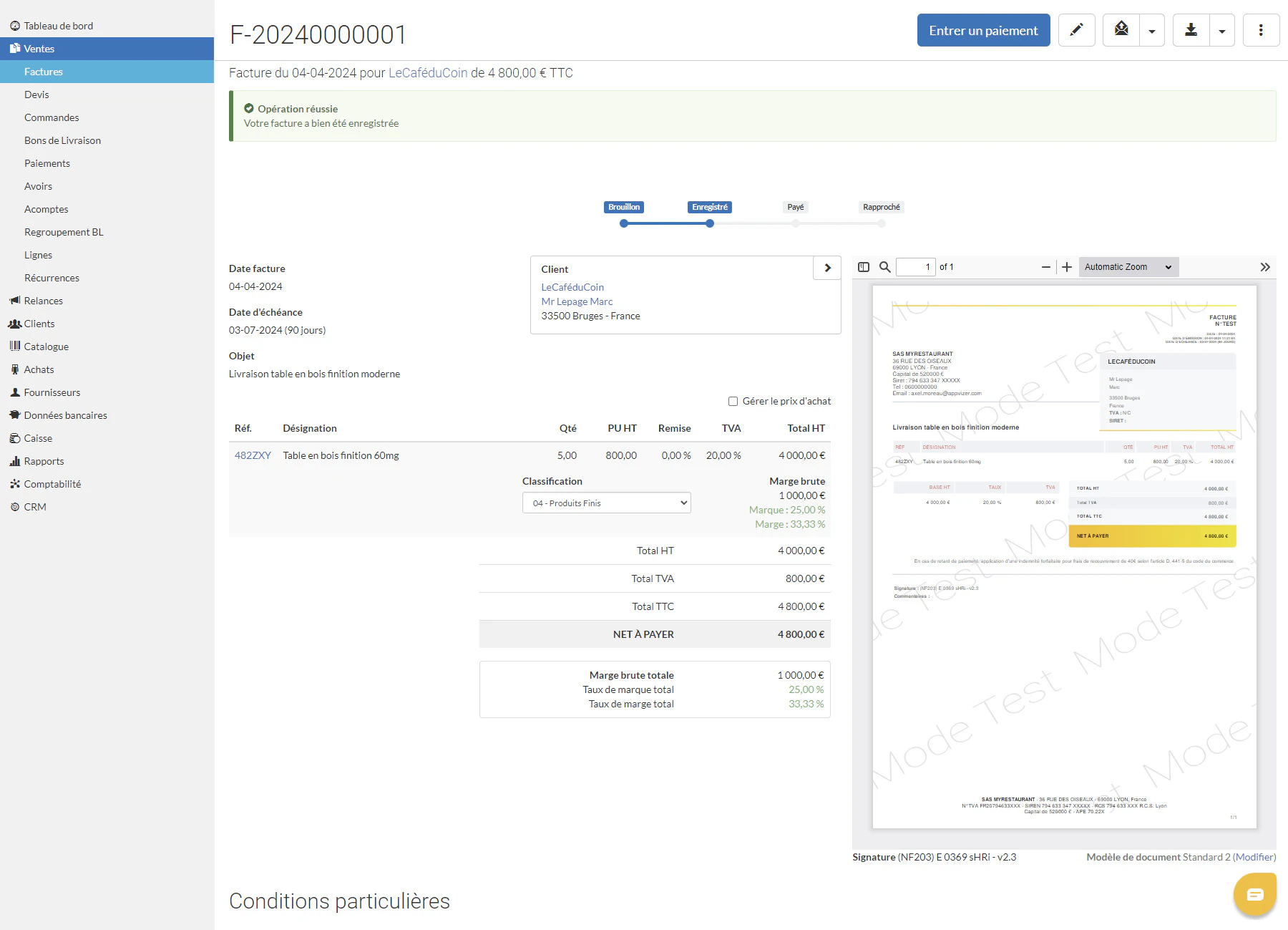Zoom in the PDF with plus icon
Image resolution: width=1288 pixels, height=930 pixels.
tap(1067, 267)
